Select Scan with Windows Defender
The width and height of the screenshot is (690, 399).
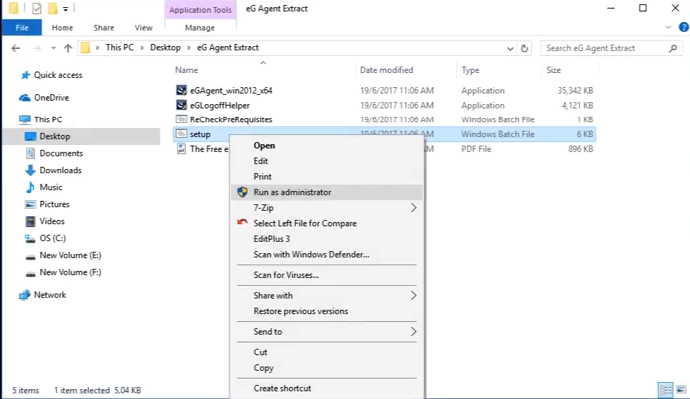coord(327,254)
